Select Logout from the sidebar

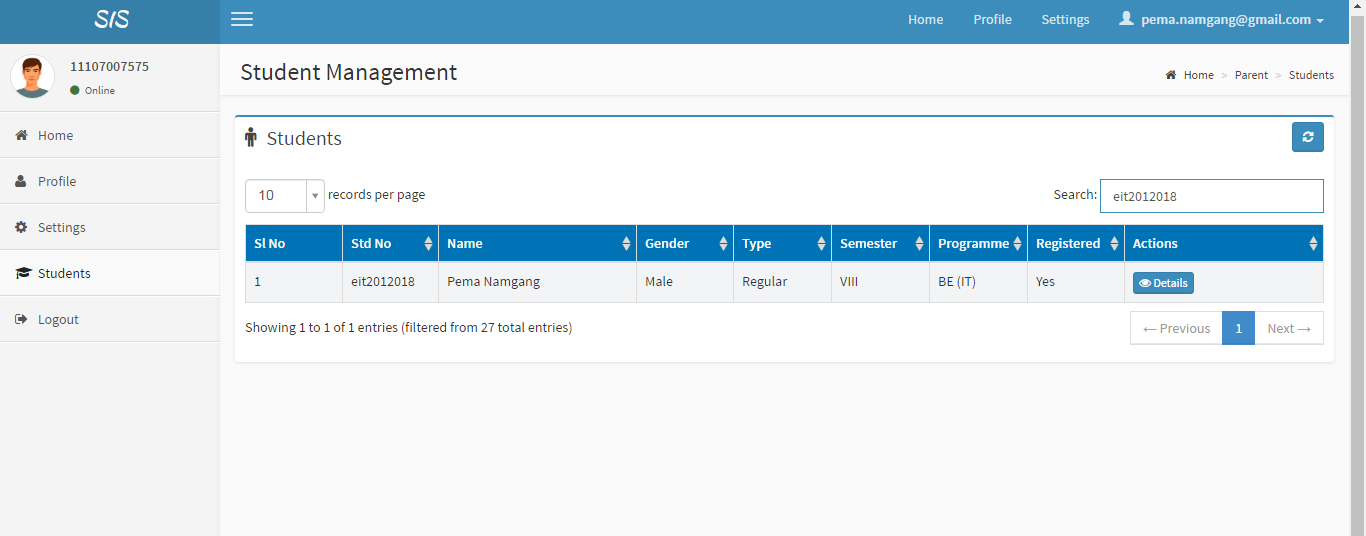(x=58, y=319)
